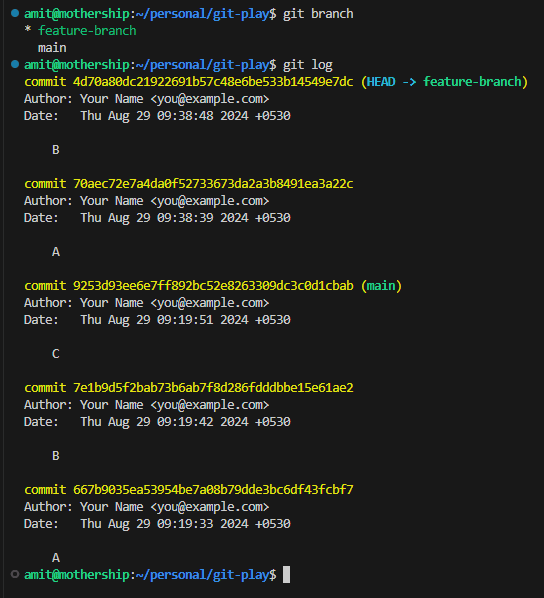Click the date 'Thu Aug 29 09:19:51 2024'
This screenshot has width=544, height=598.
[164, 320]
